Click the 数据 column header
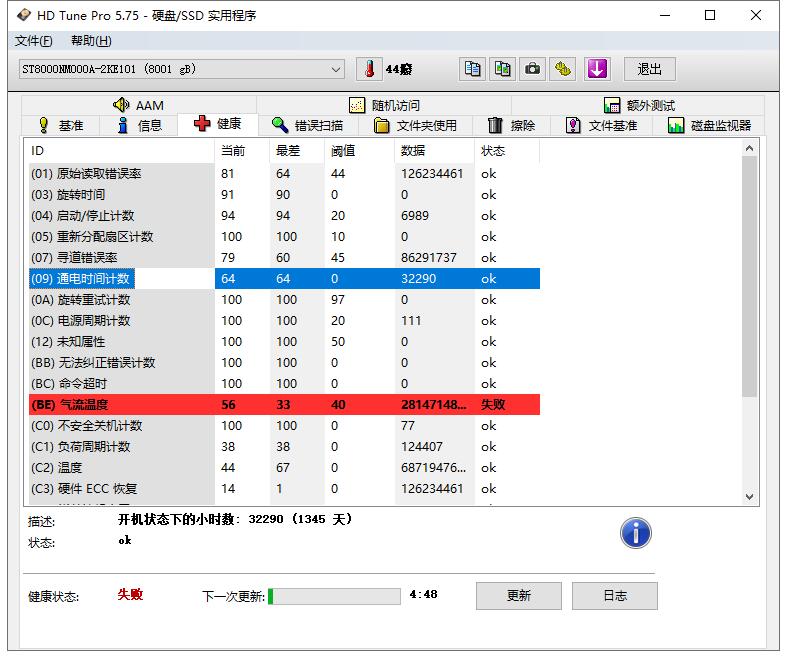The width and height of the screenshot is (787, 658). click(x=434, y=151)
